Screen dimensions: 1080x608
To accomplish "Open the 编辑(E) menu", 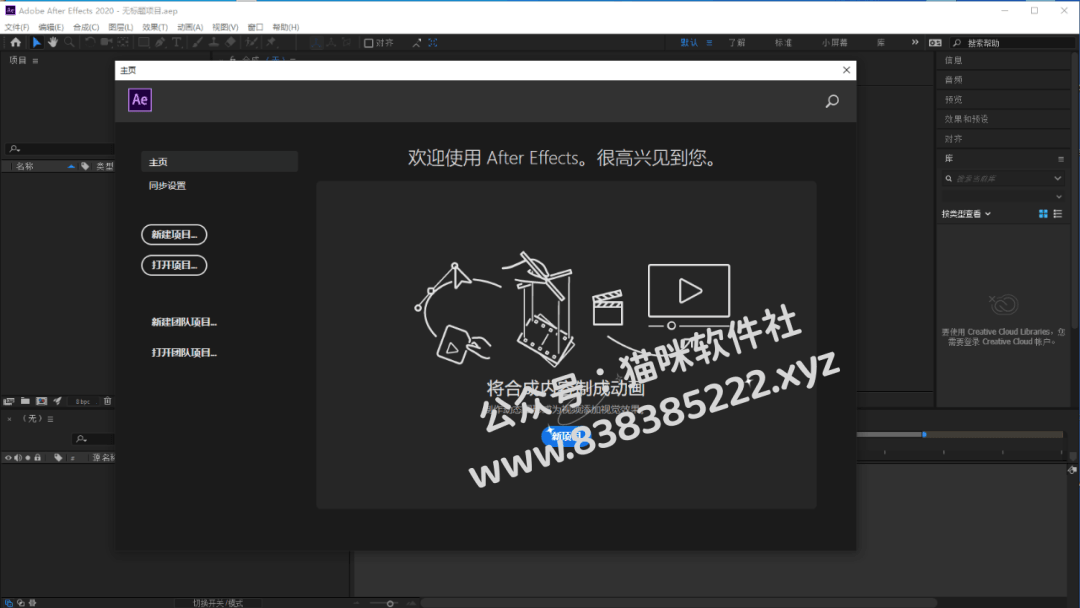I will [51, 28].
